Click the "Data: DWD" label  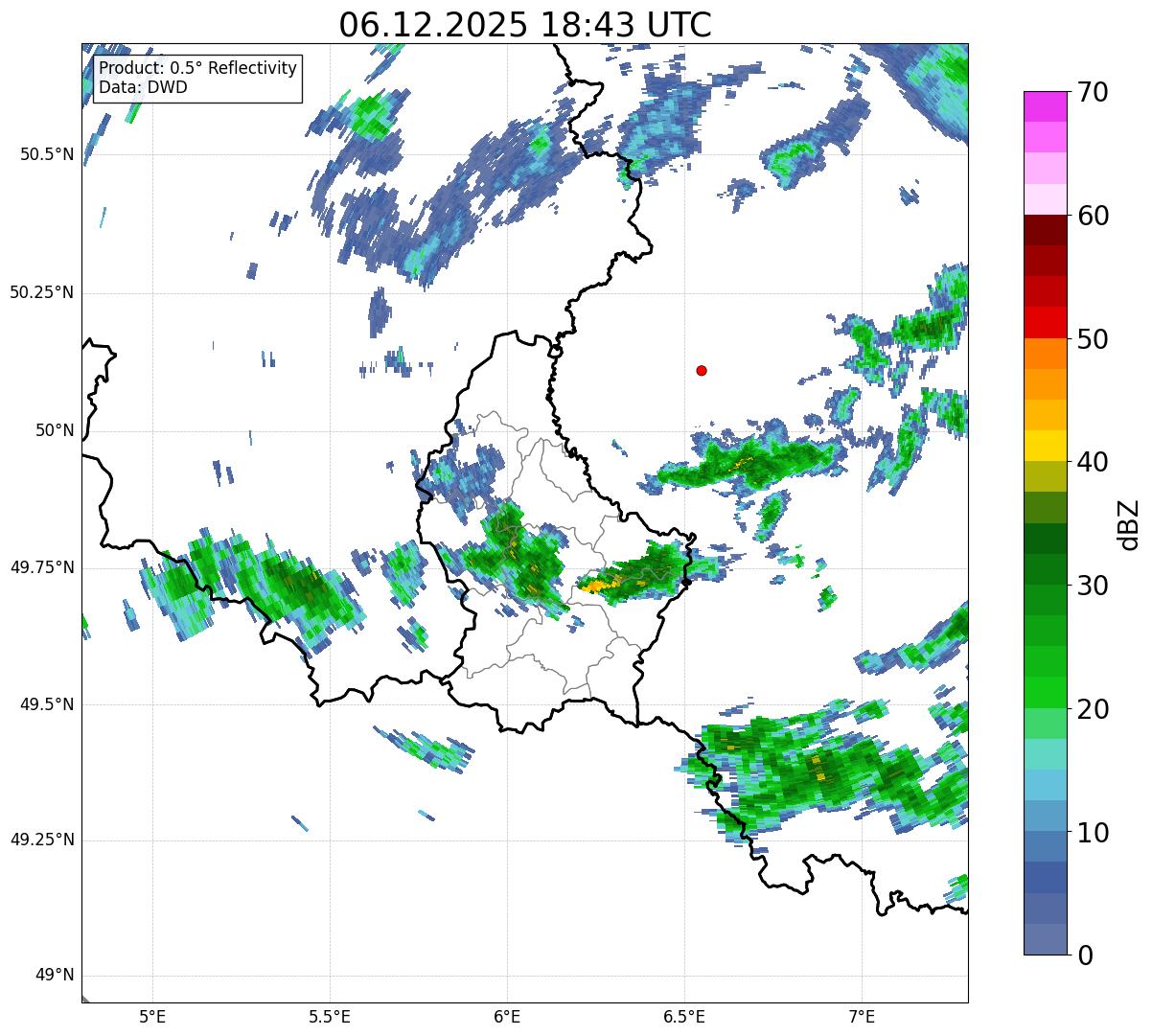[144, 87]
